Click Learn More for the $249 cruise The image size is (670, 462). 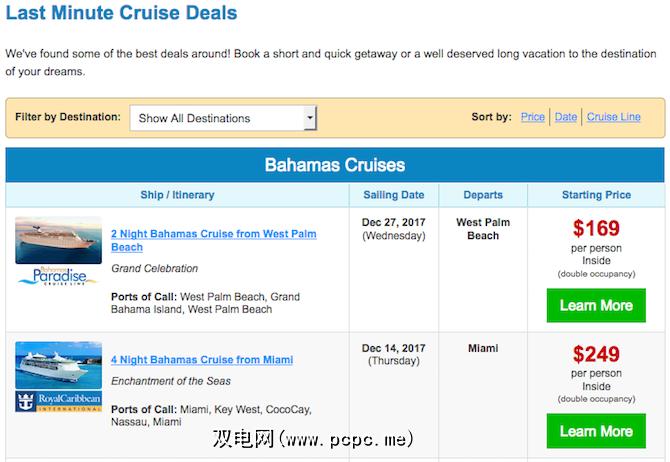(596, 431)
